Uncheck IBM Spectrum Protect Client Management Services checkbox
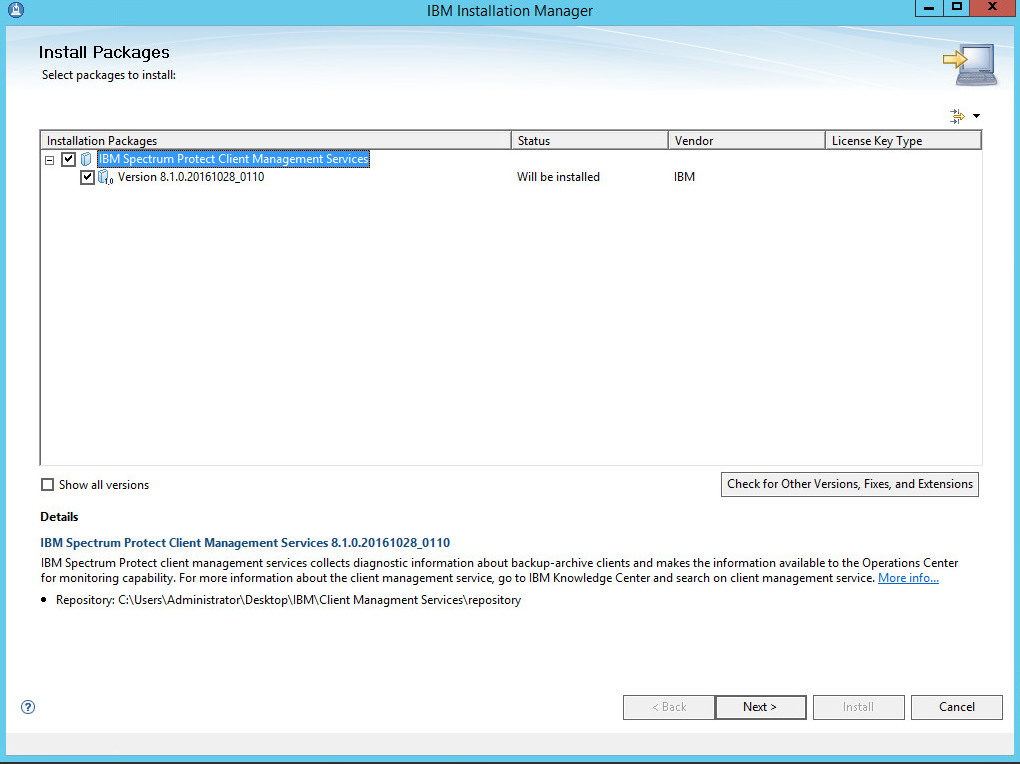 click(x=69, y=160)
